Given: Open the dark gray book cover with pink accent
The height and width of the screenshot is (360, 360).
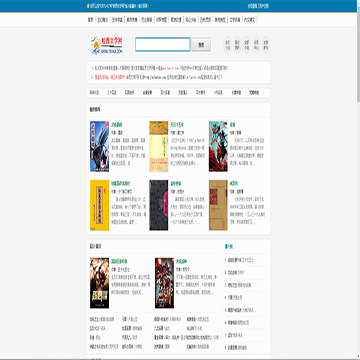Looking at the screenshot, I should pos(159,205).
